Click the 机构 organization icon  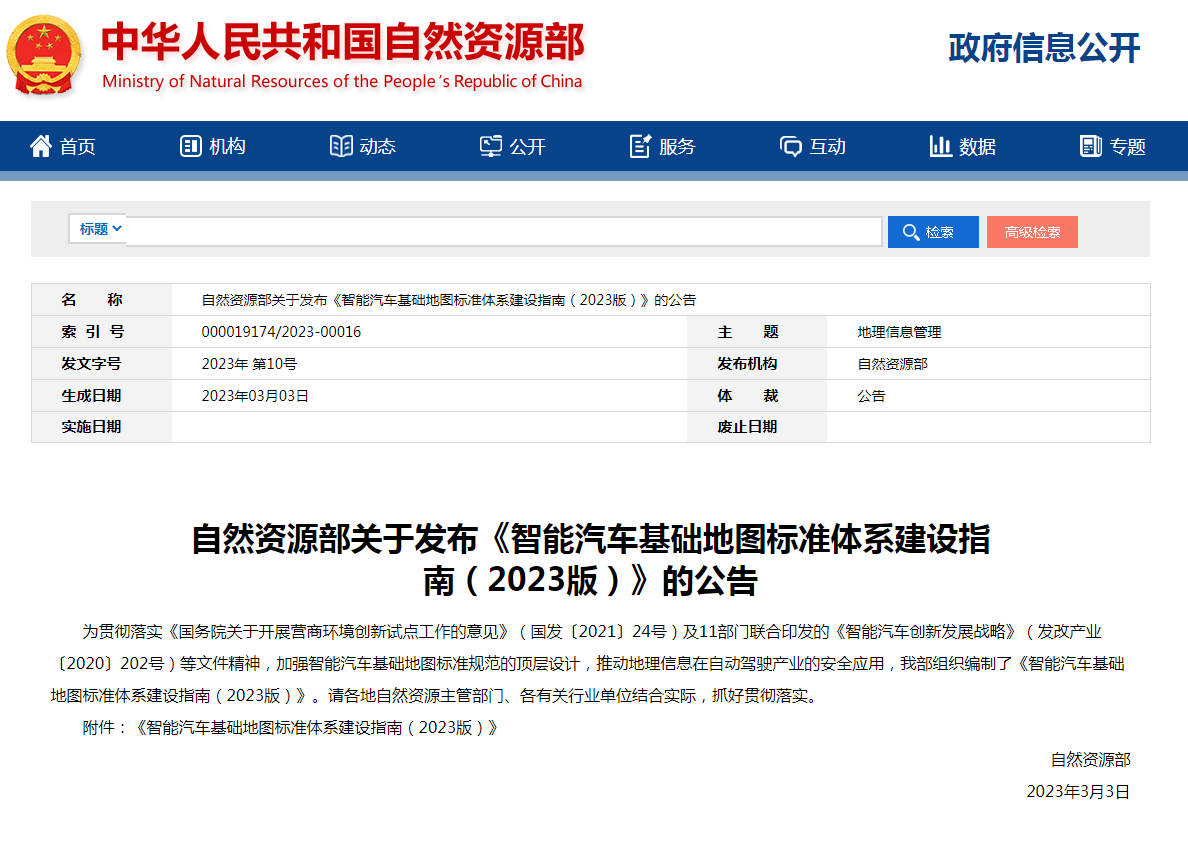[190, 146]
